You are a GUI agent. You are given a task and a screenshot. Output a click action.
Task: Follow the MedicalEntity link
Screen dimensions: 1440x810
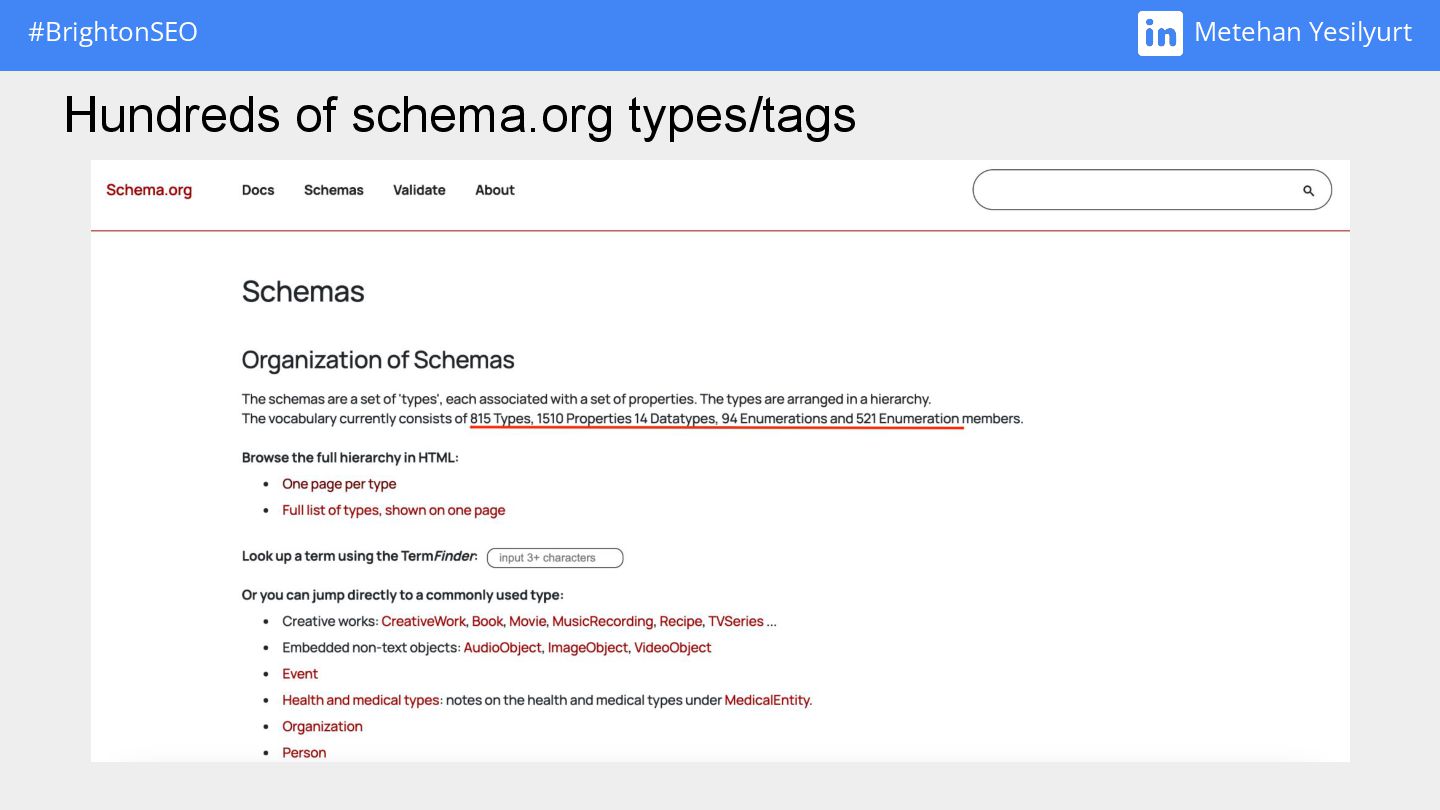pos(768,700)
